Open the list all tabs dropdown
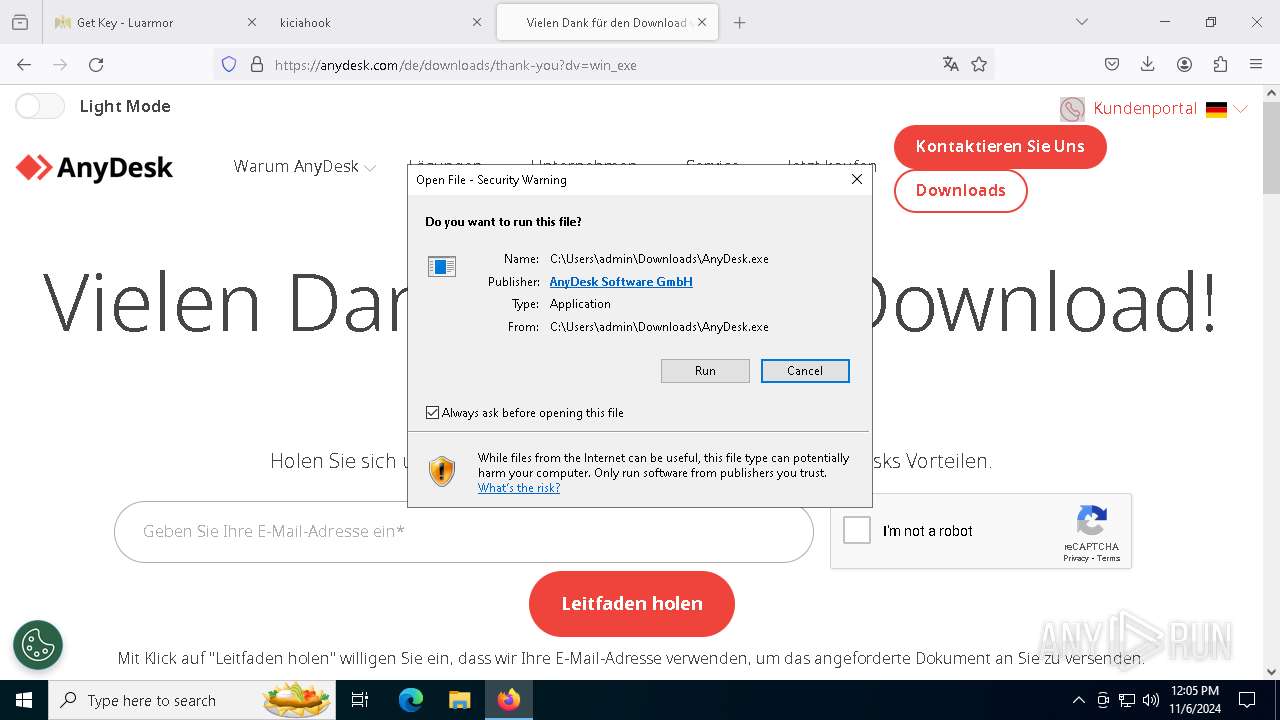The width and height of the screenshot is (1280, 720). (1081, 22)
